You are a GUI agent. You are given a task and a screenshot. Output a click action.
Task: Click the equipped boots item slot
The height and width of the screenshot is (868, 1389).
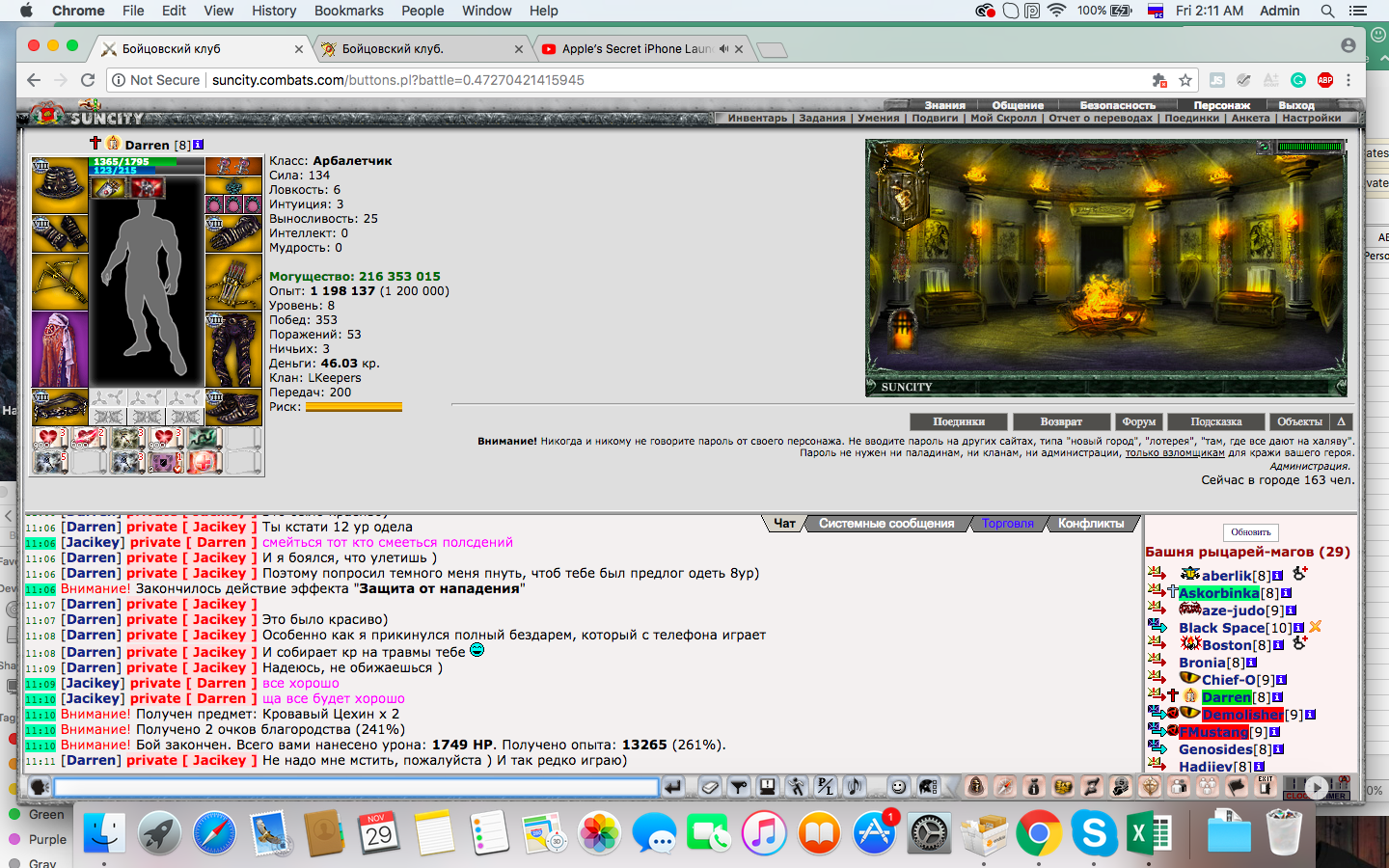click(x=233, y=407)
